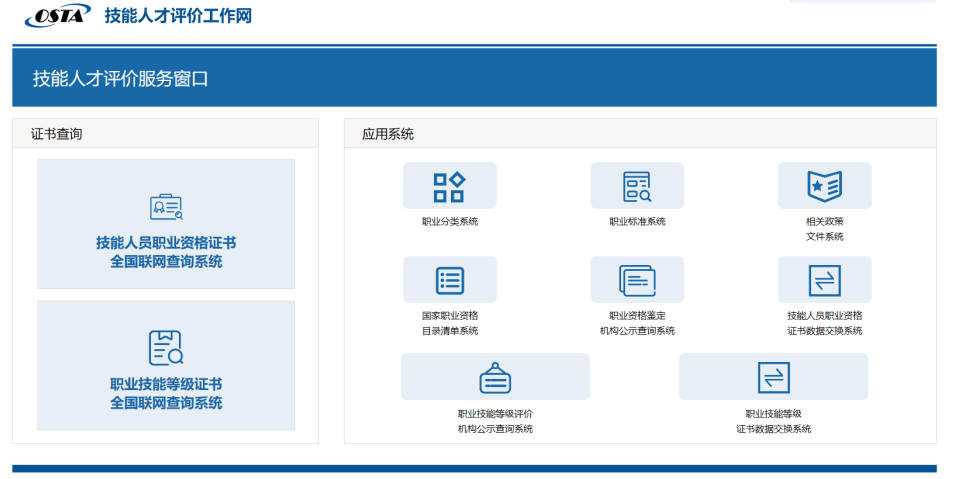Open the 职业分类系统 grid icon

click(x=450, y=186)
